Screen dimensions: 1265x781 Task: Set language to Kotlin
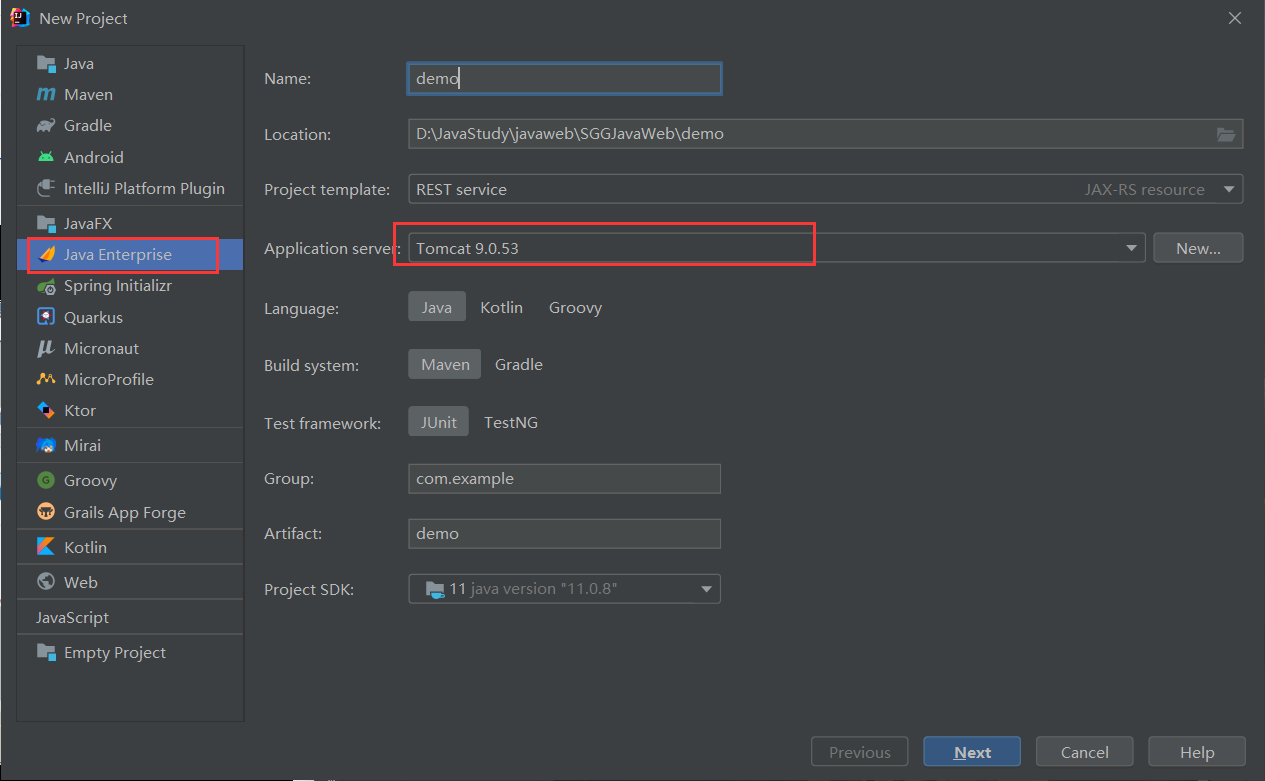click(501, 307)
